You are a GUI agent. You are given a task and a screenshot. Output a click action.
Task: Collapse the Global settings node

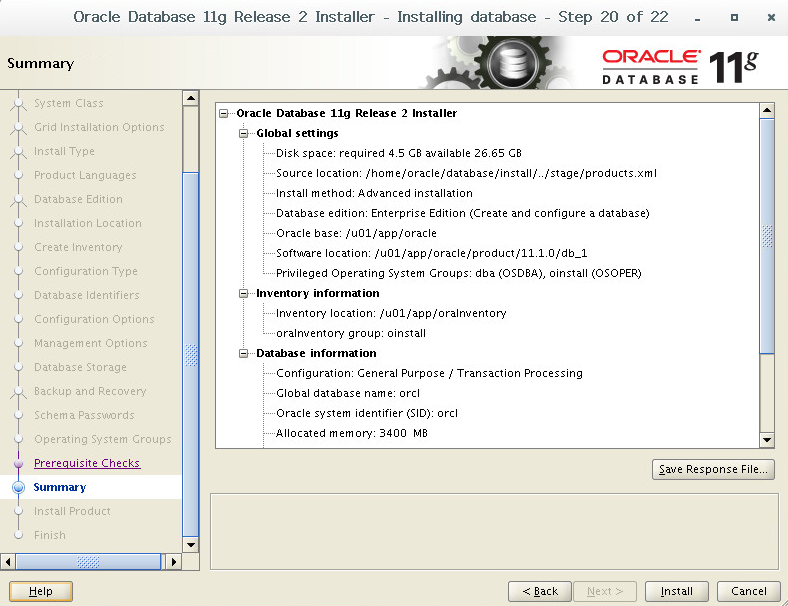coord(244,133)
